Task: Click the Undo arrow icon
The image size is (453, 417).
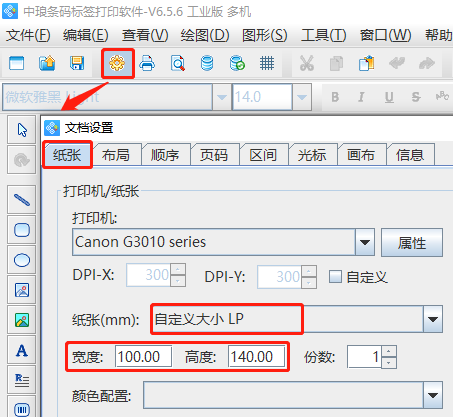Action: tap(397, 63)
